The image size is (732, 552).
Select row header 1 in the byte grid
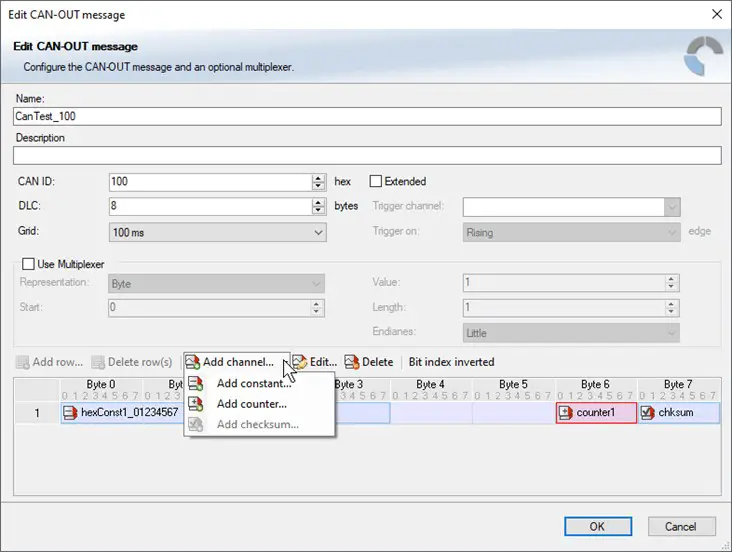pos(37,413)
